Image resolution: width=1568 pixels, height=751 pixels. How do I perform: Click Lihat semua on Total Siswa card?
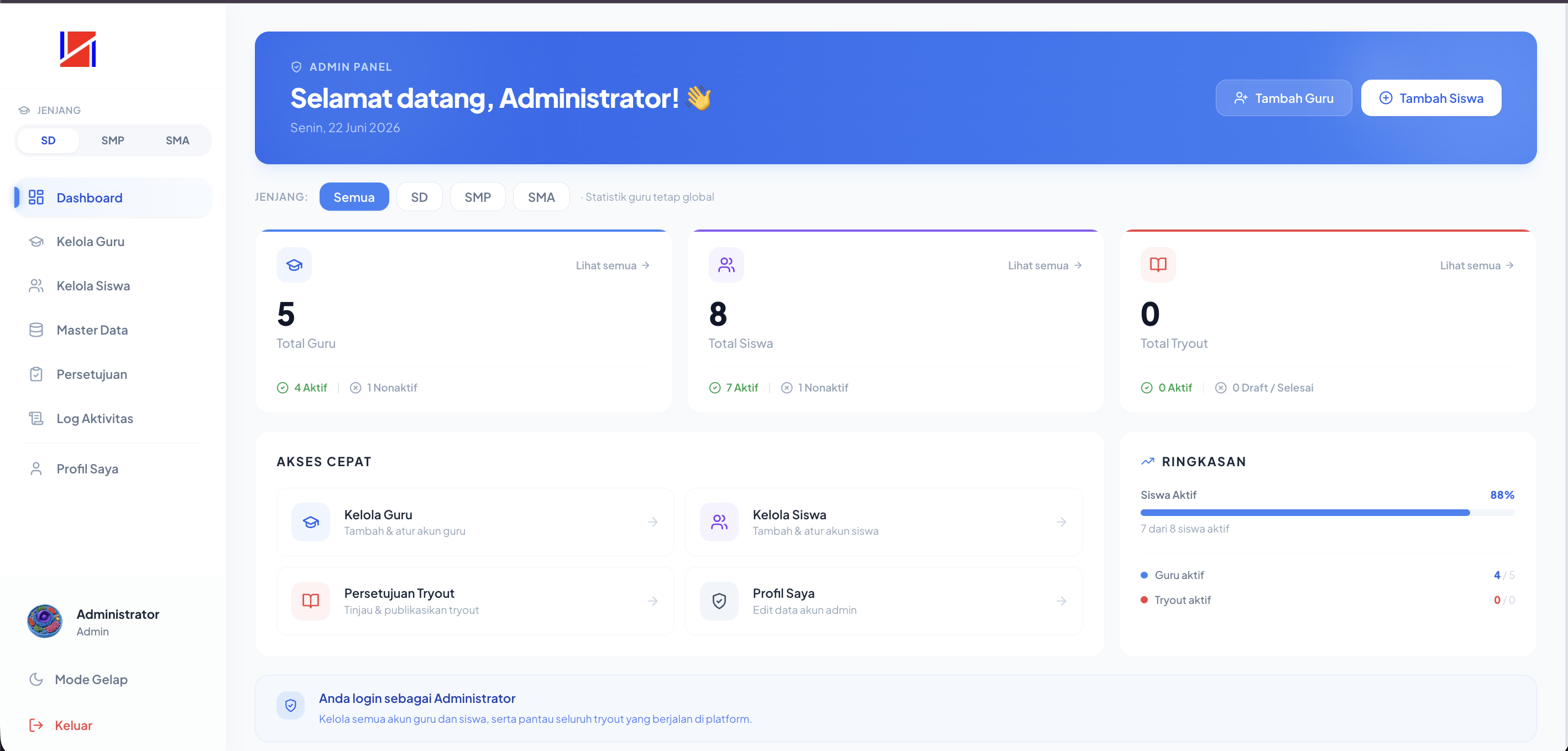[1045, 265]
